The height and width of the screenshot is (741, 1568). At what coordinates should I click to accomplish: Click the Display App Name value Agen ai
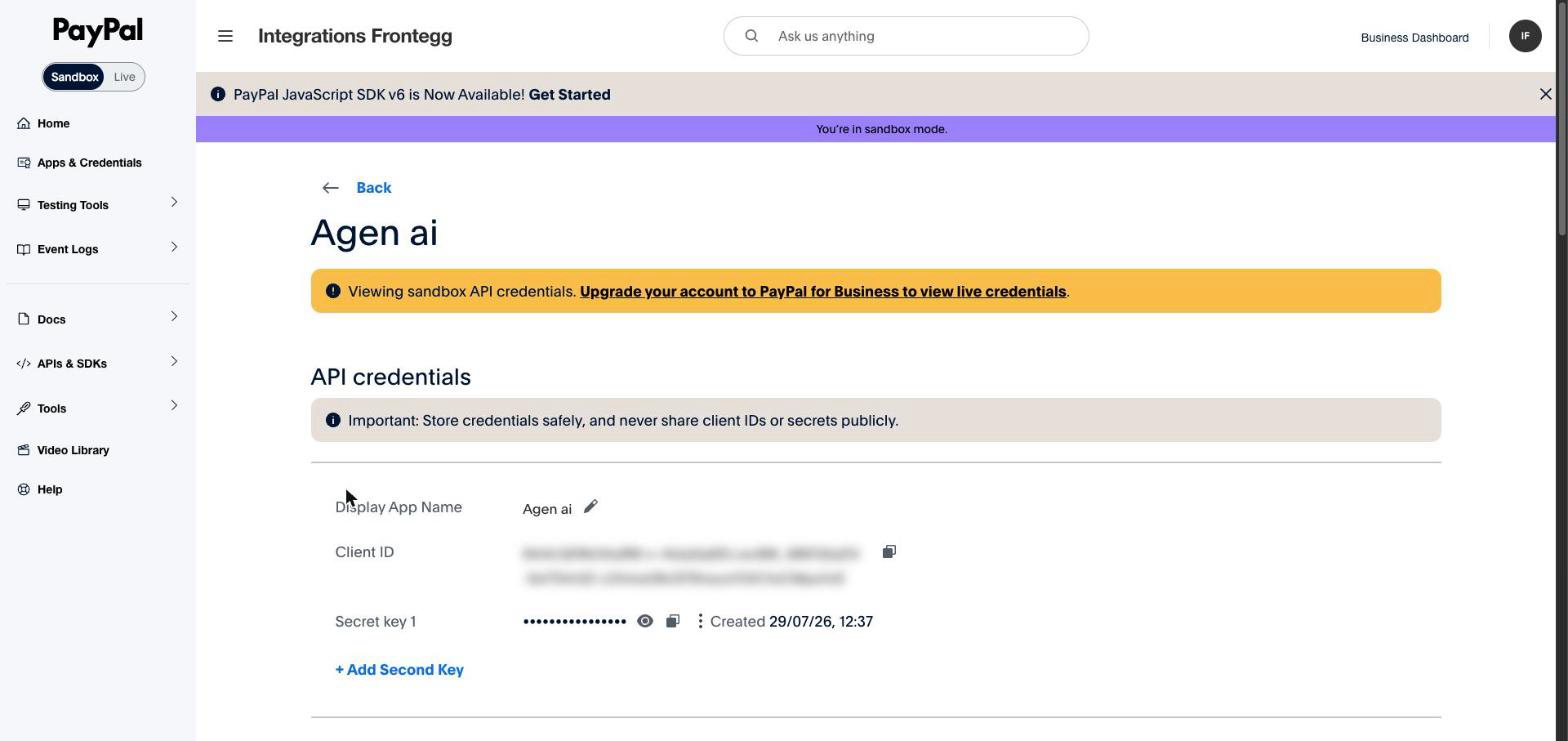tap(547, 509)
